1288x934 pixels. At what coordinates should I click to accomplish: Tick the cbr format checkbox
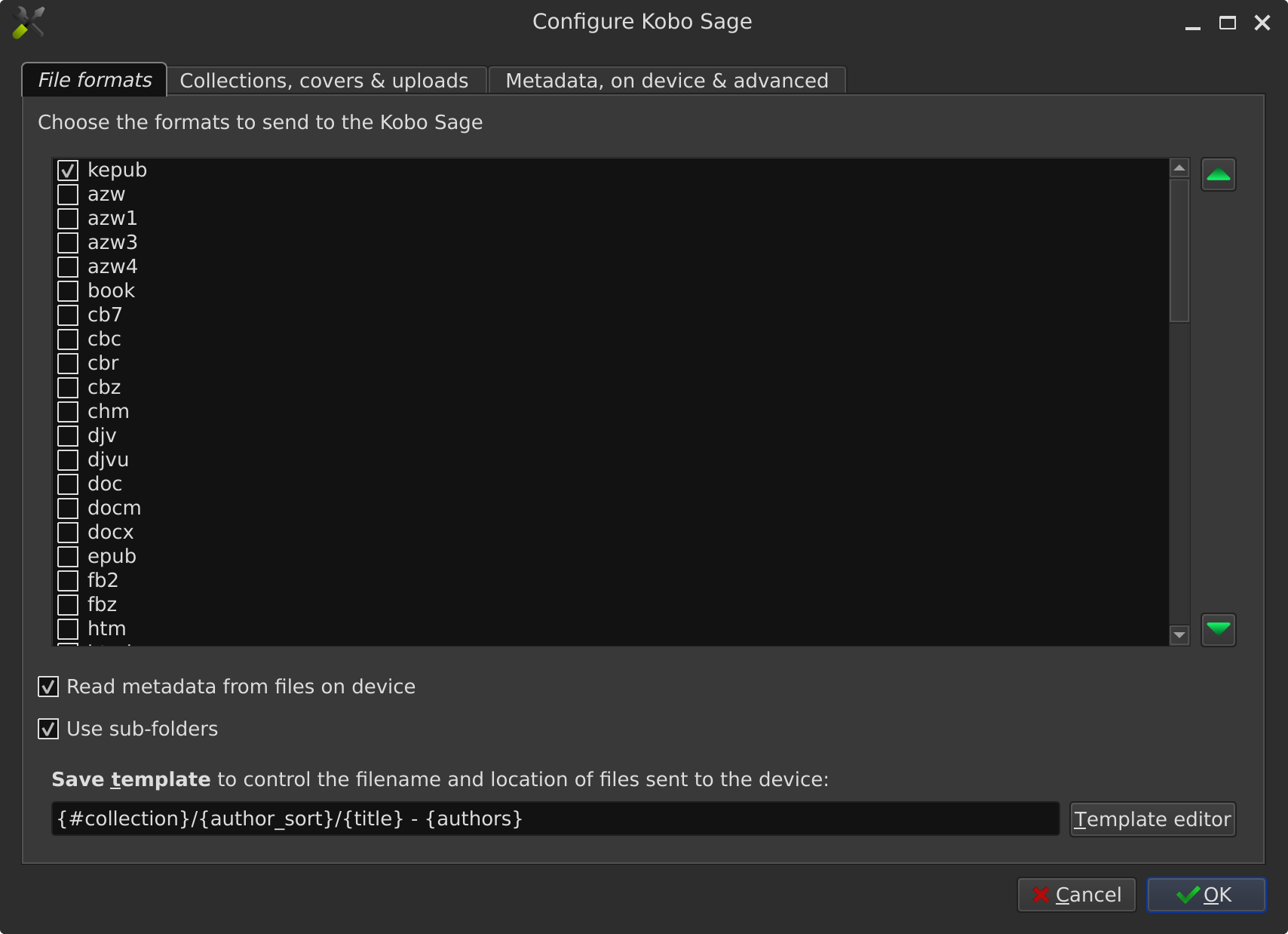pos(68,364)
